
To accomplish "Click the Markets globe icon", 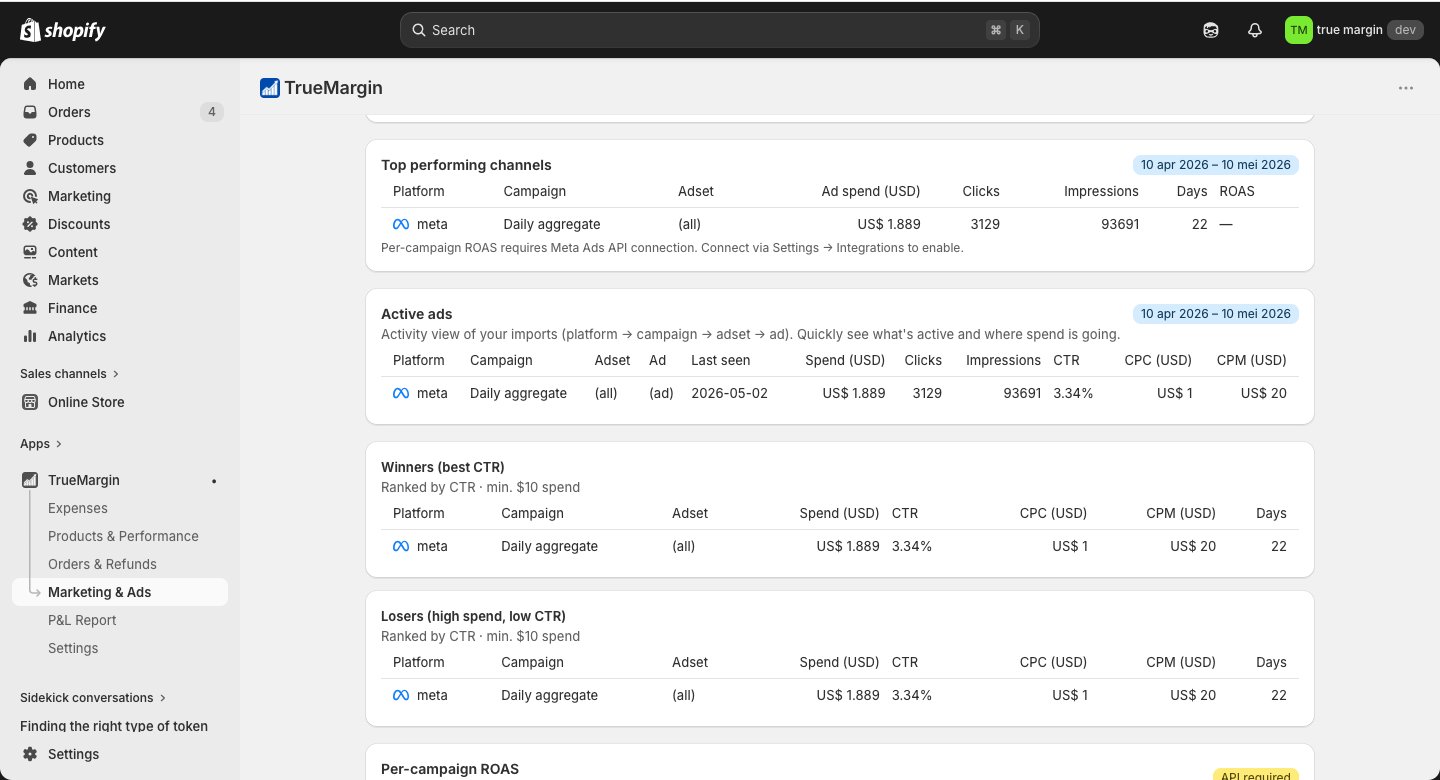I will pyautogui.click(x=30, y=280).
